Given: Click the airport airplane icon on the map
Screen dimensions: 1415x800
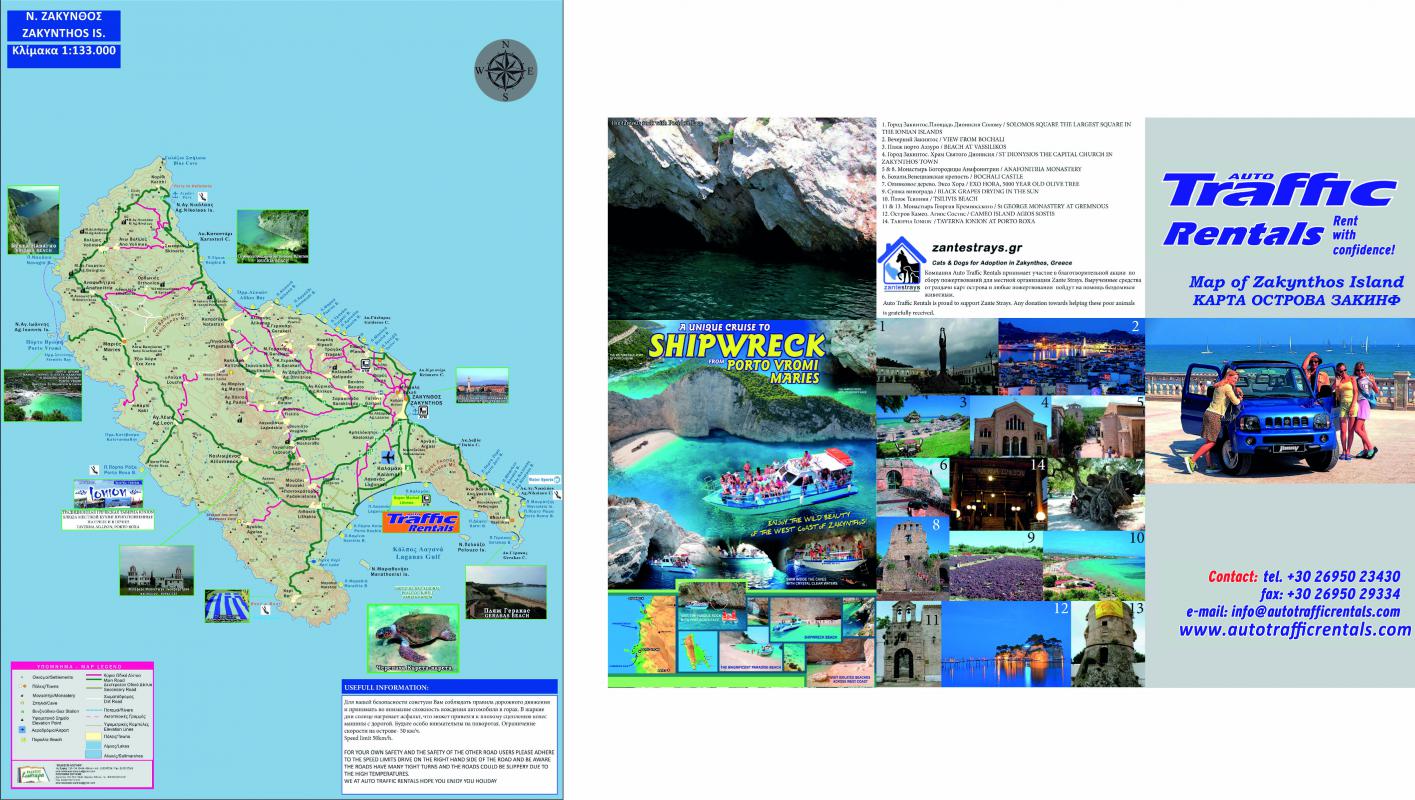Looking at the screenshot, I should coord(387,457).
